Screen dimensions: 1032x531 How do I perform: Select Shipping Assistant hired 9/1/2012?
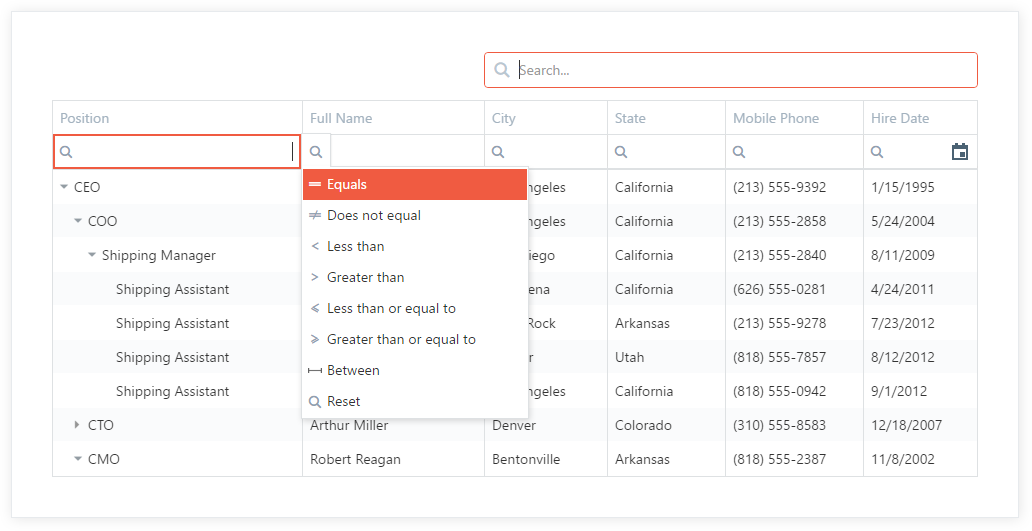click(172, 392)
